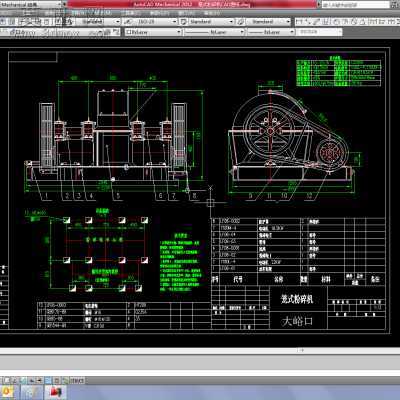The image size is (400, 400).
Task: Open the ByLayer linetype dropdown
Action: (215, 32)
